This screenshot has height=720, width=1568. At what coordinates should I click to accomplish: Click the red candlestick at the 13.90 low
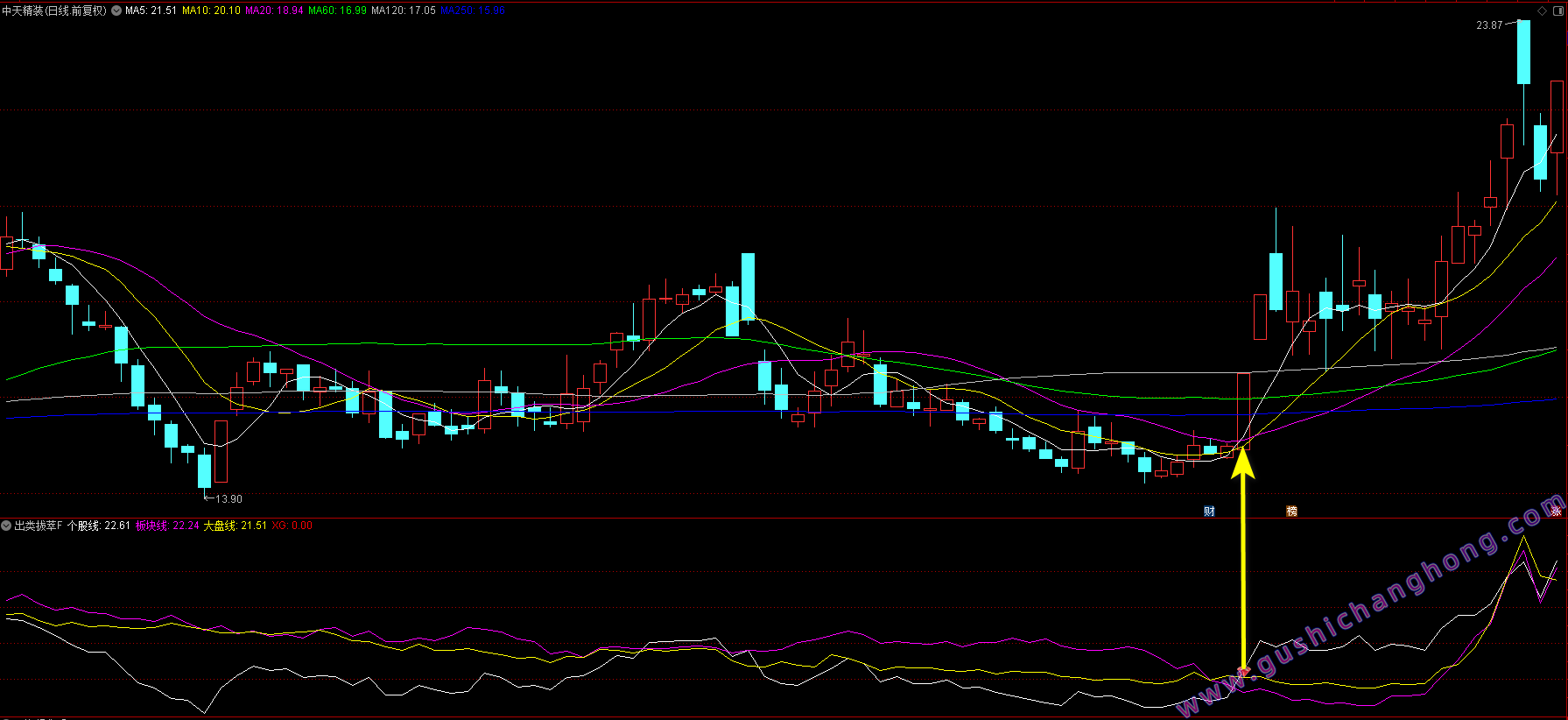pyautogui.click(x=221, y=451)
